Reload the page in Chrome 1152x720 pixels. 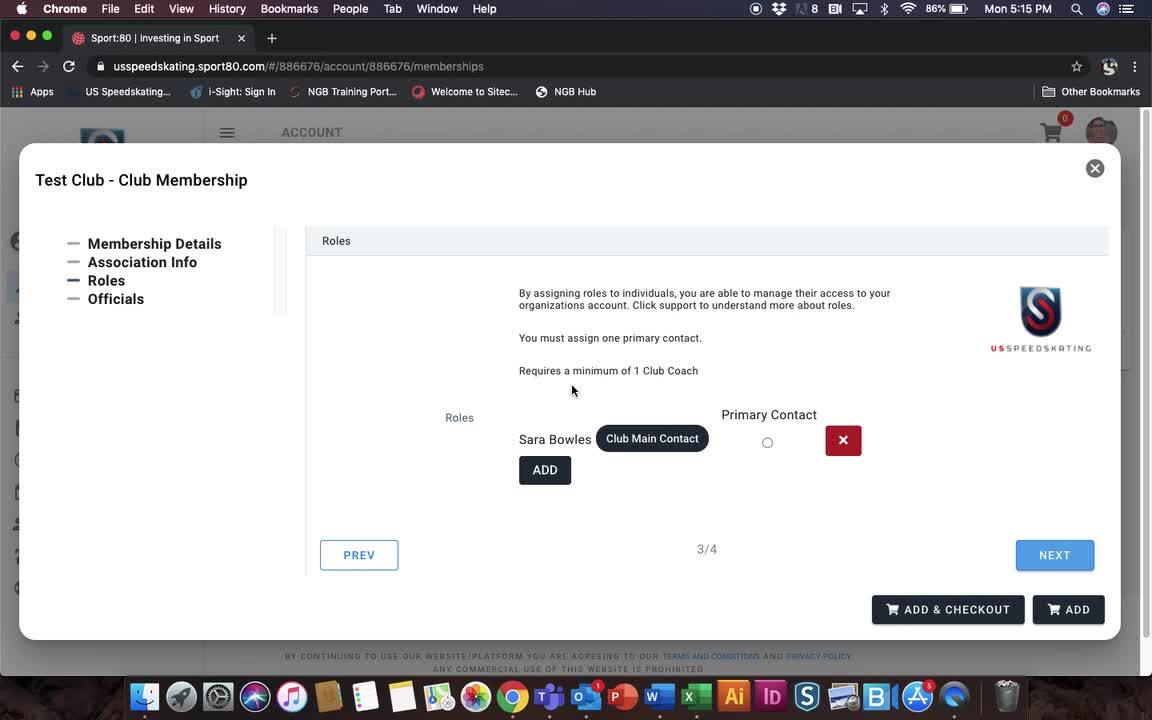69,66
